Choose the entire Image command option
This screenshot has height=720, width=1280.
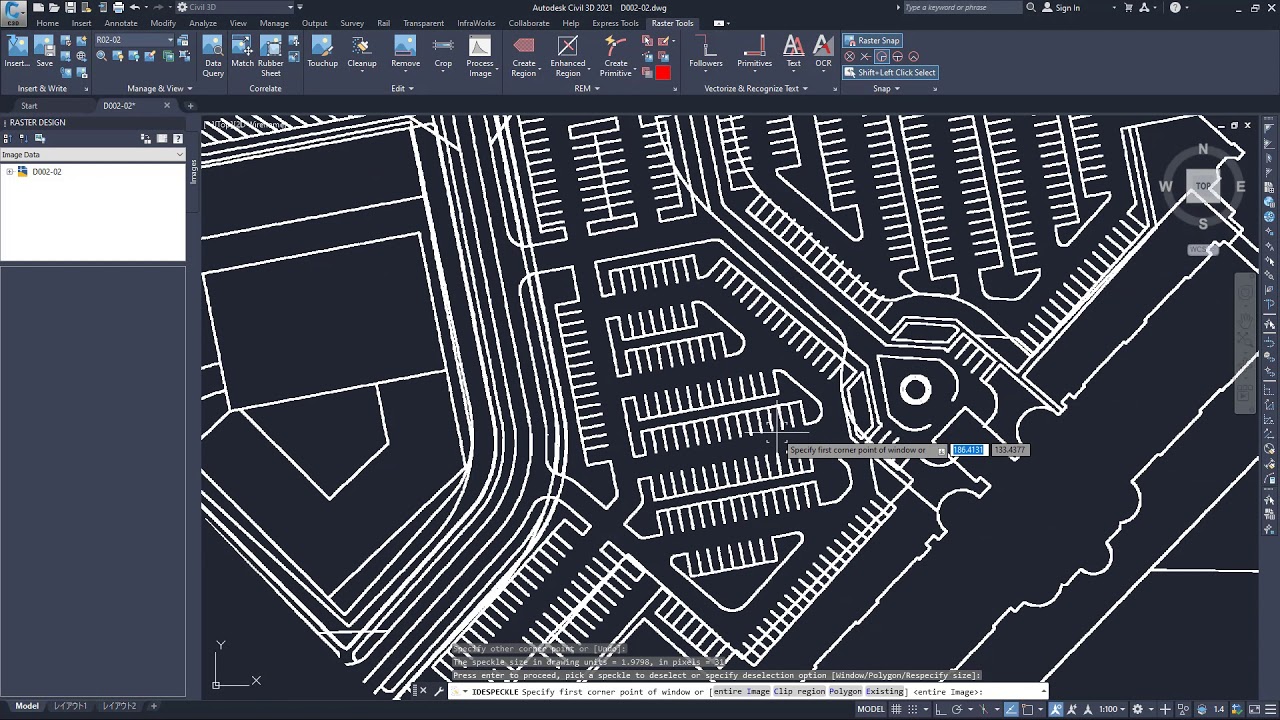(742, 692)
